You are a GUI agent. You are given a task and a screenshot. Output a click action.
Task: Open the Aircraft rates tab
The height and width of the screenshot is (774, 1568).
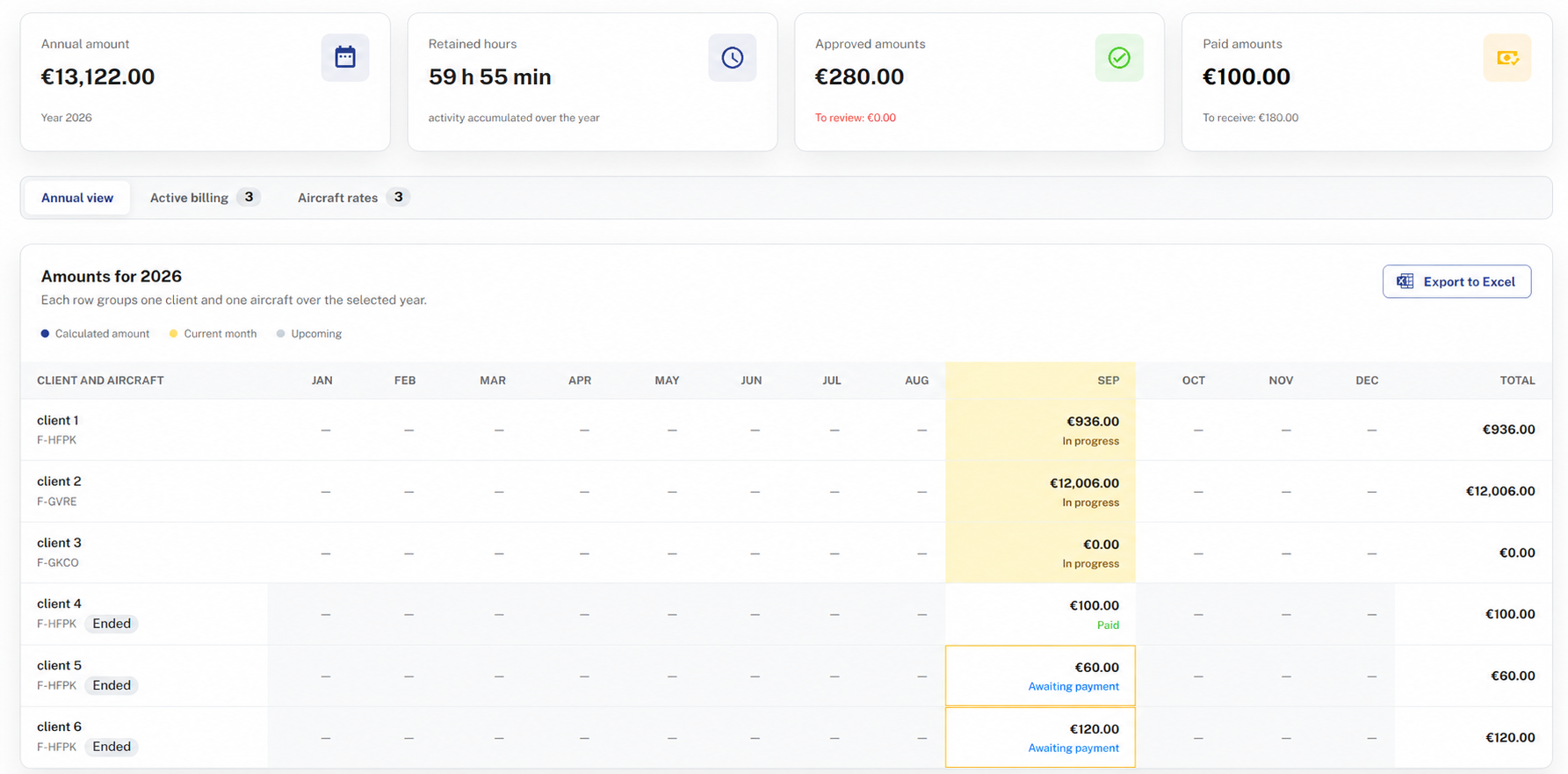click(x=353, y=198)
